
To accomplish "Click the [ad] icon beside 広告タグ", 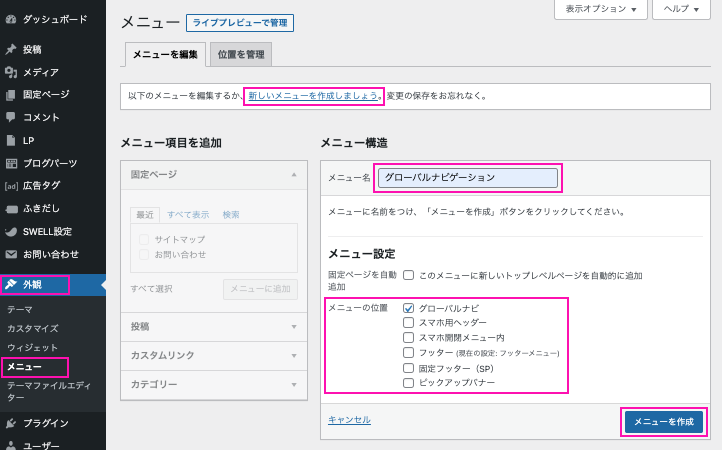I will [11, 186].
